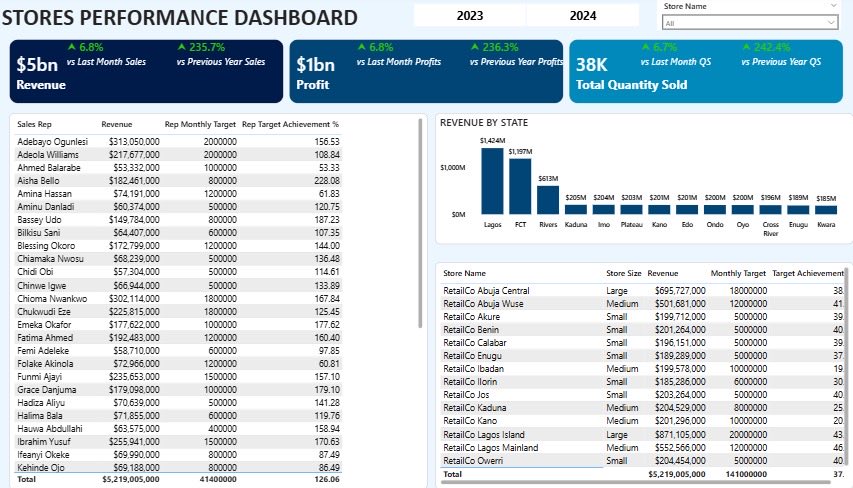
Task: Click the Cross River axis label
Action: [x=770, y=229]
